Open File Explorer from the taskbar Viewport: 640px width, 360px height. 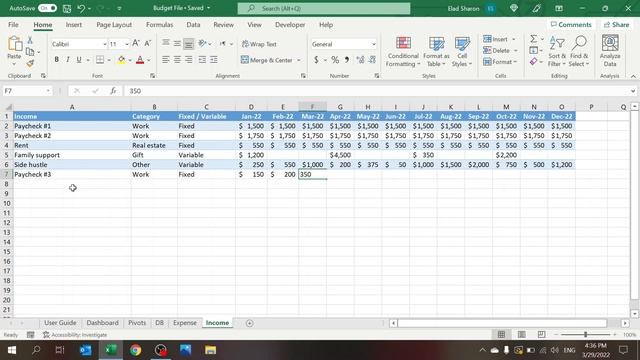(x=211, y=350)
